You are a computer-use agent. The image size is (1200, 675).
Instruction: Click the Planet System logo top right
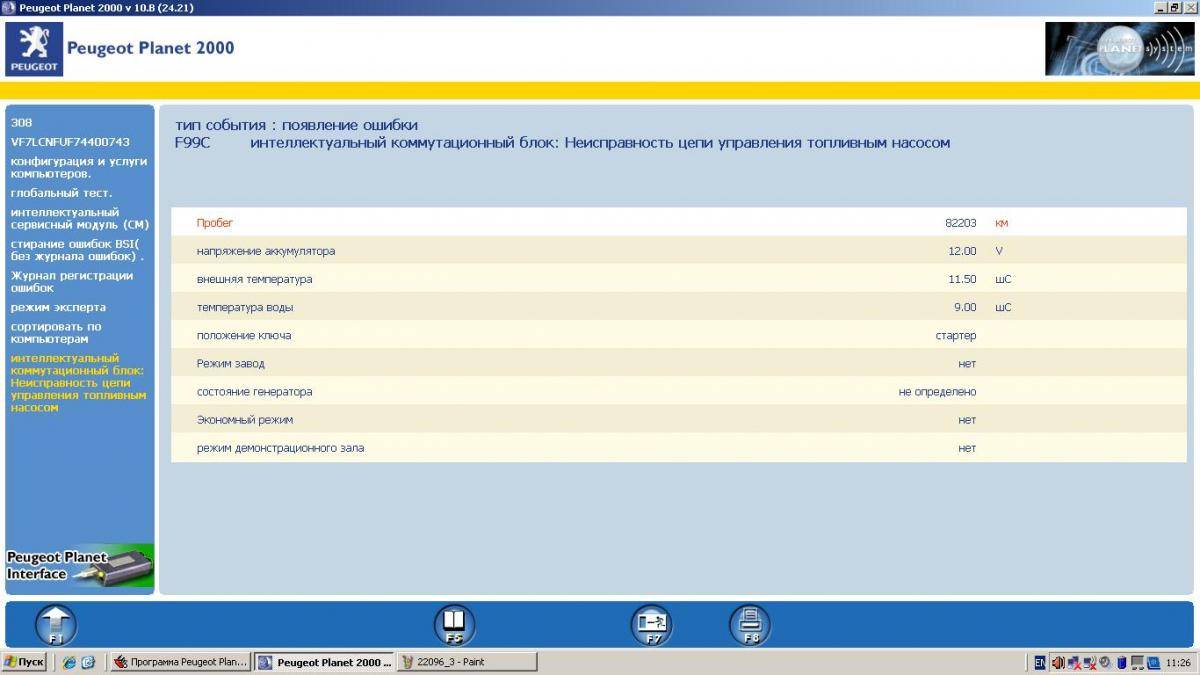pos(1119,49)
